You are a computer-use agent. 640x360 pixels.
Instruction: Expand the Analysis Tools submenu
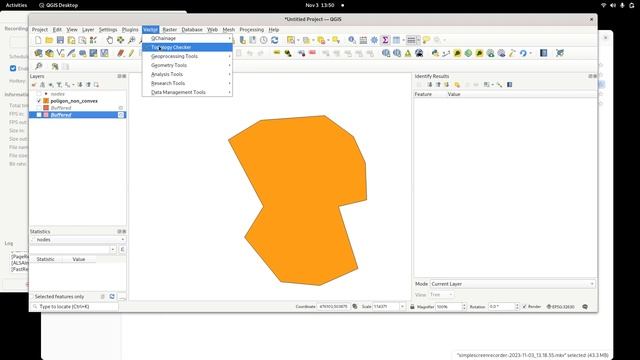(187, 74)
